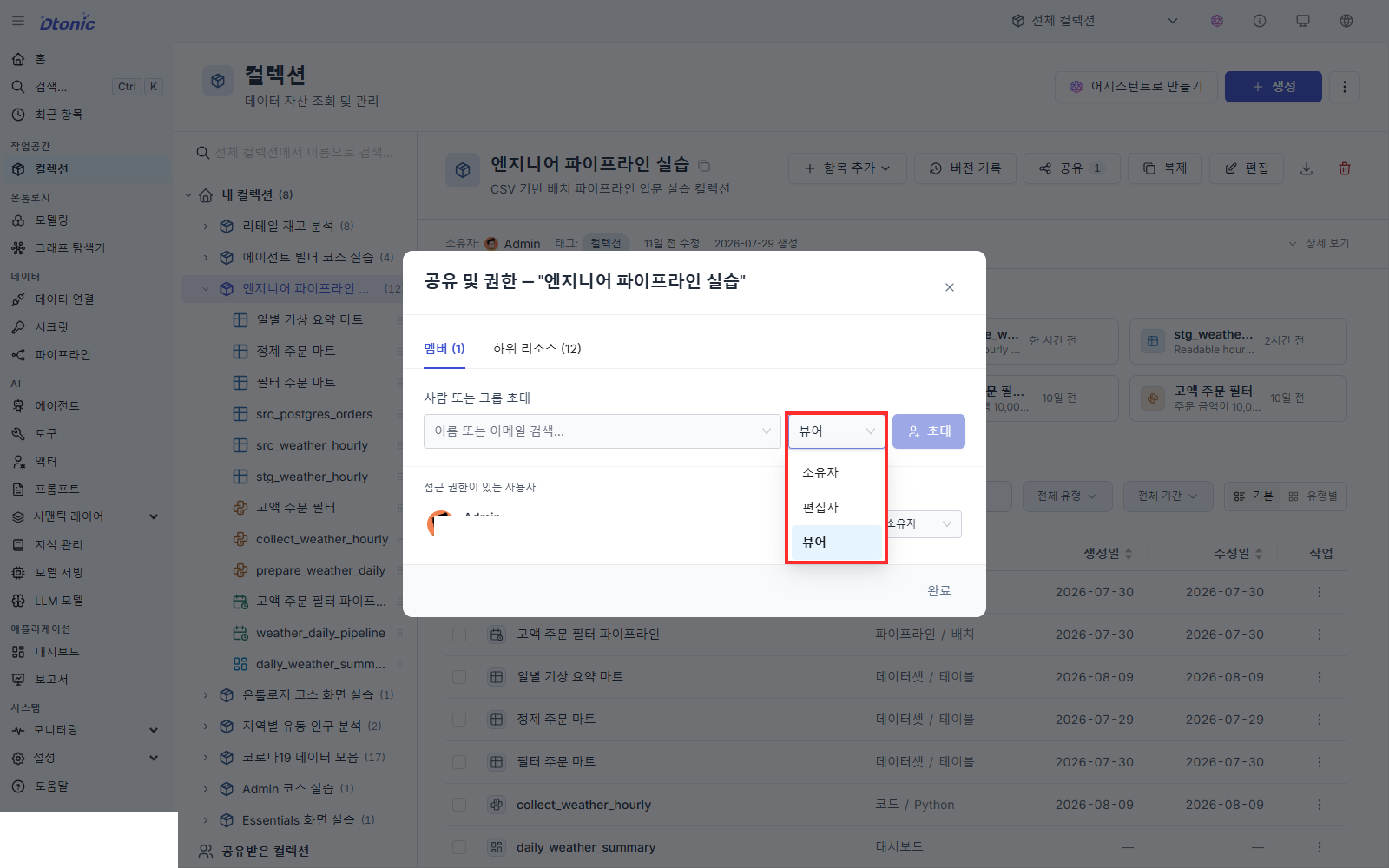Click the purple assistant icon in the top bar
Screen dimensions: 1389x868
(x=1217, y=21)
